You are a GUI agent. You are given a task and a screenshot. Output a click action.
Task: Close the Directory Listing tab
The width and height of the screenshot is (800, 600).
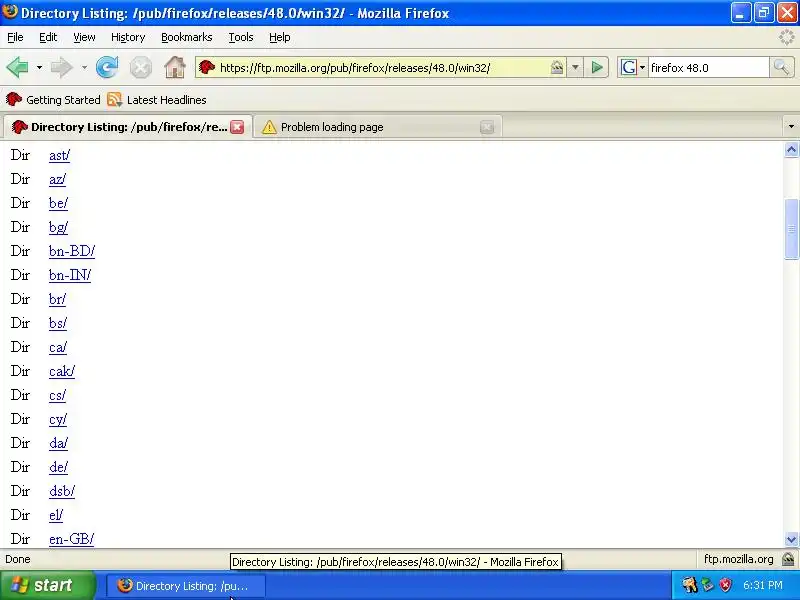237,127
